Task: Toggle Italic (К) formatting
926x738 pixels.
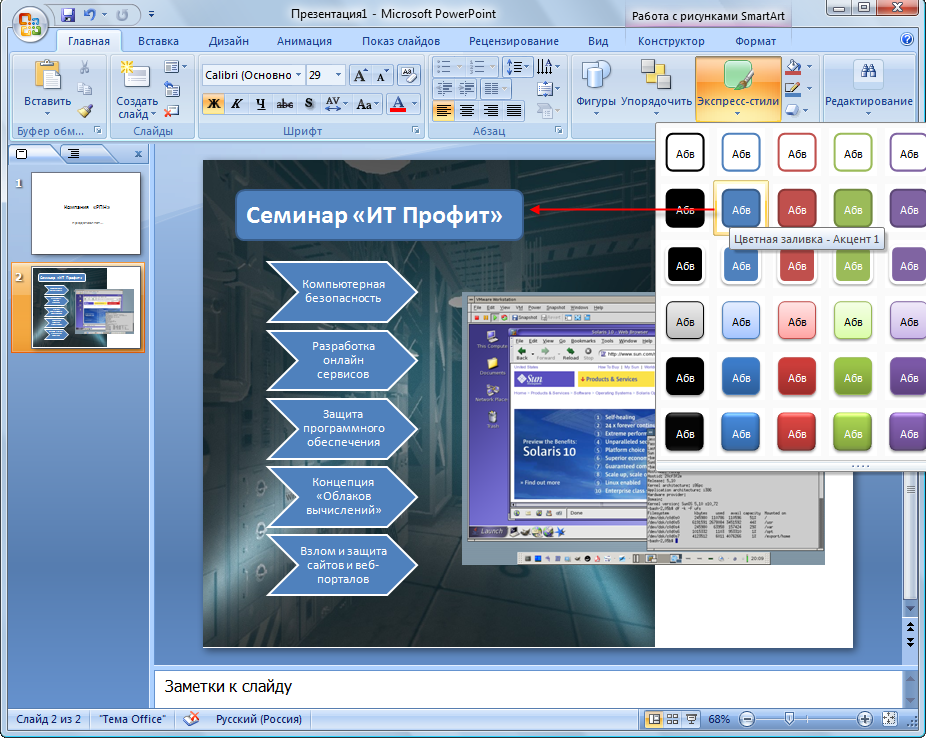Action: click(x=236, y=104)
